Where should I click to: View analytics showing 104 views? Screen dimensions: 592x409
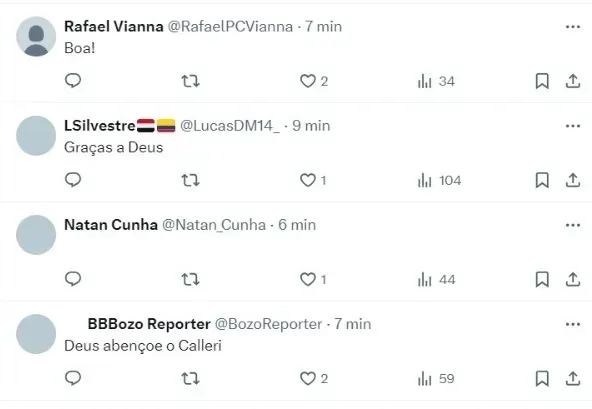[x=439, y=180]
